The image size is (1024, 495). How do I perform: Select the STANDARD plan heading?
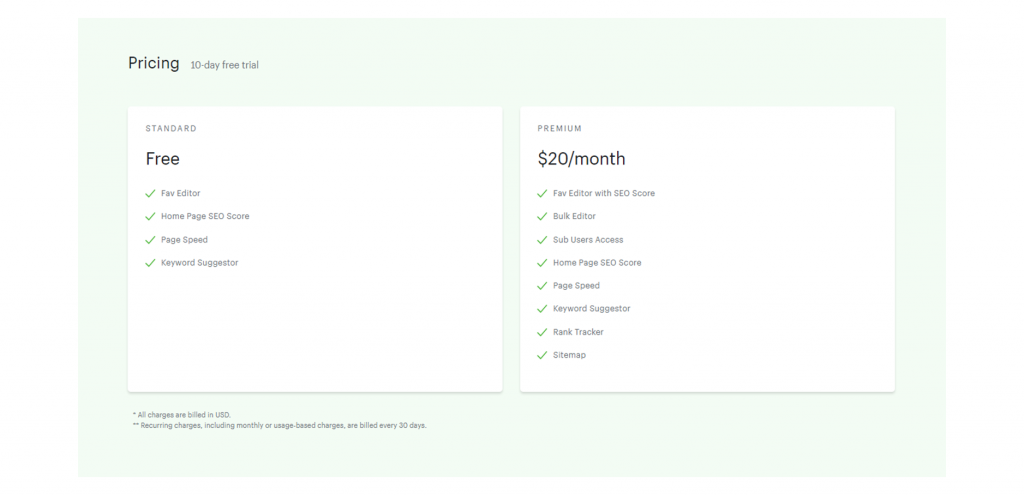coord(171,129)
